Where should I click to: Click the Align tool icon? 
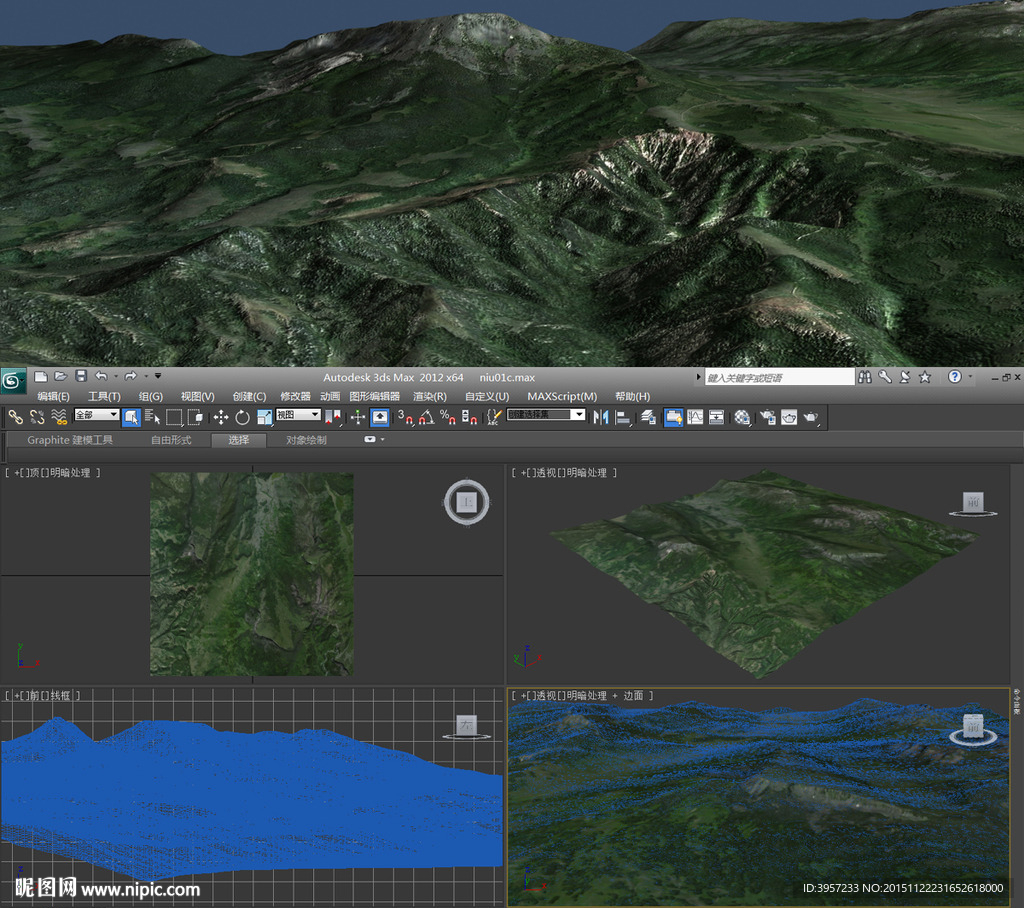pos(623,417)
